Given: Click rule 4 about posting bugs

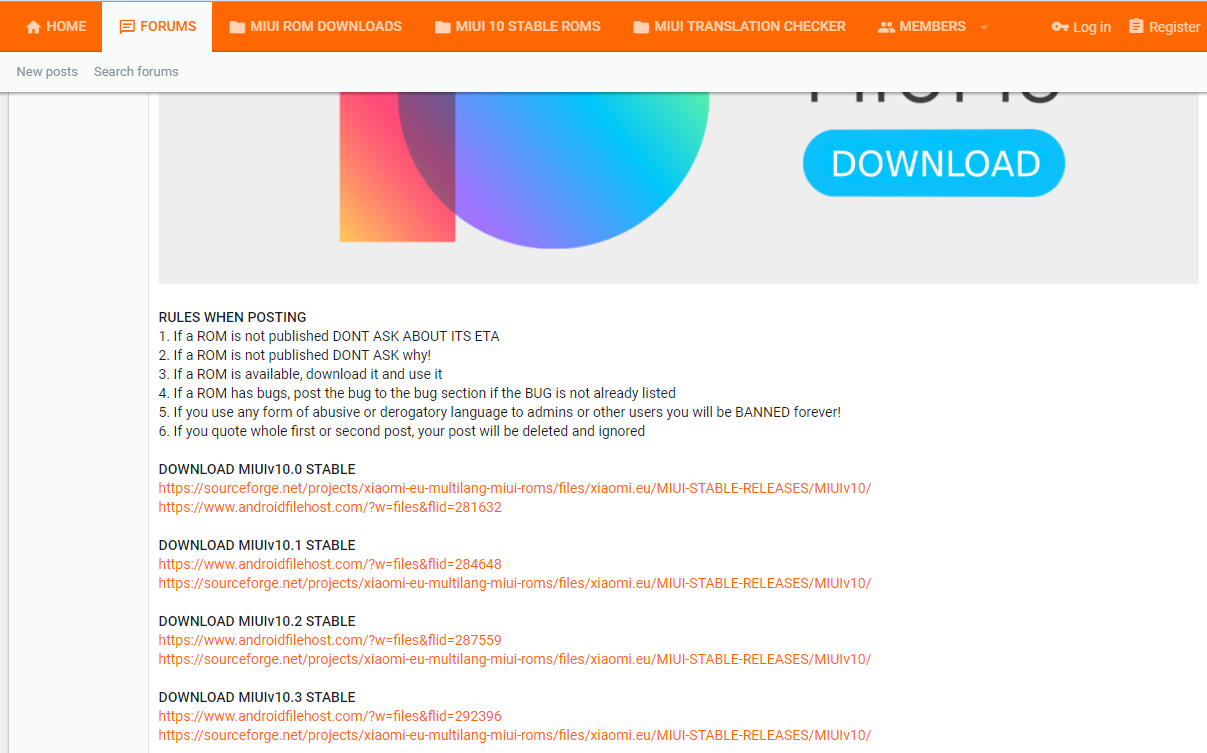Looking at the screenshot, I should 417,393.
